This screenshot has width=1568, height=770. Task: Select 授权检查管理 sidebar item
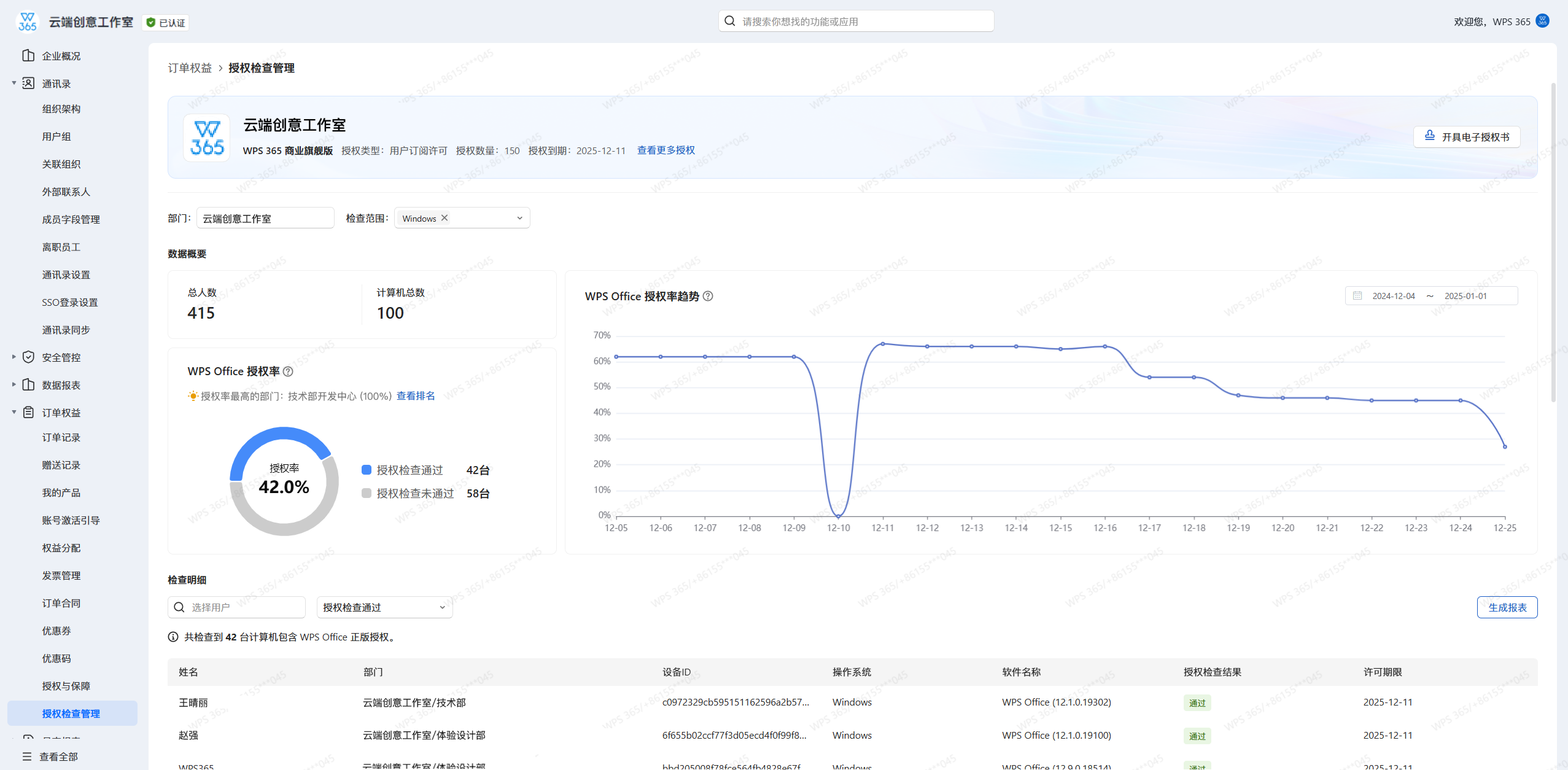(x=72, y=714)
